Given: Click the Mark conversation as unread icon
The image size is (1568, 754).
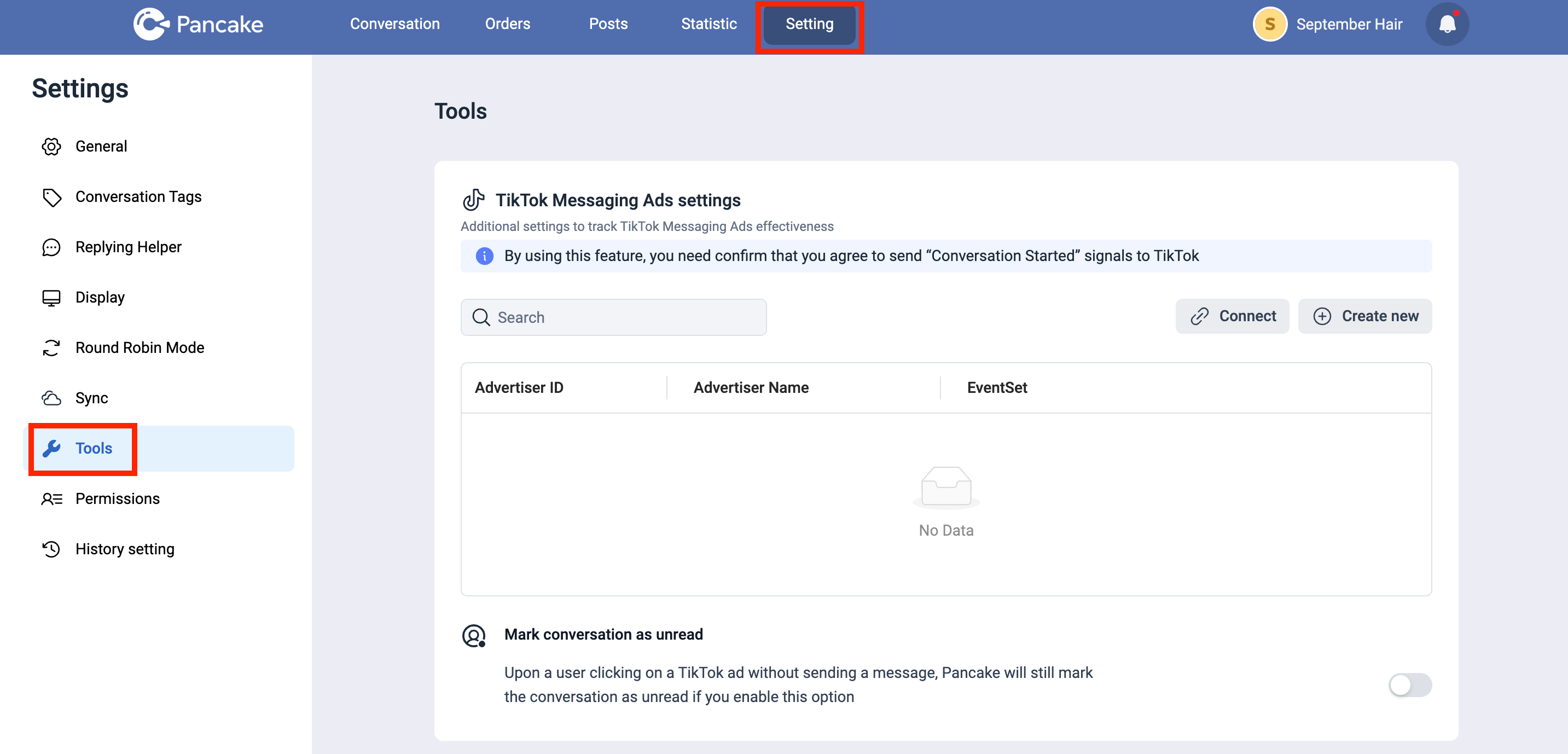Looking at the screenshot, I should click(474, 635).
